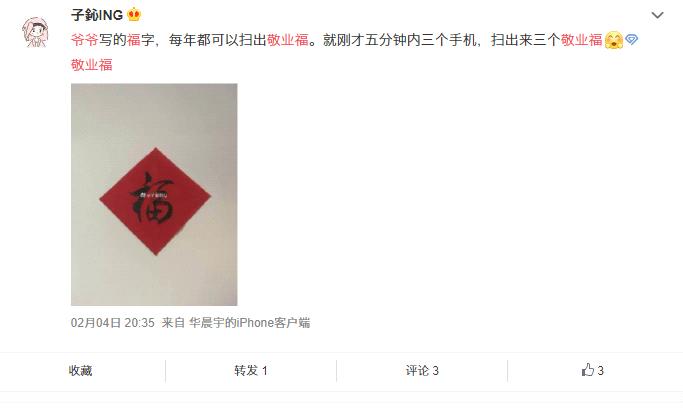This screenshot has width=683, height=416.
Task: Click the user avatar of 子鈊ING
Action: tap(36, 32)
